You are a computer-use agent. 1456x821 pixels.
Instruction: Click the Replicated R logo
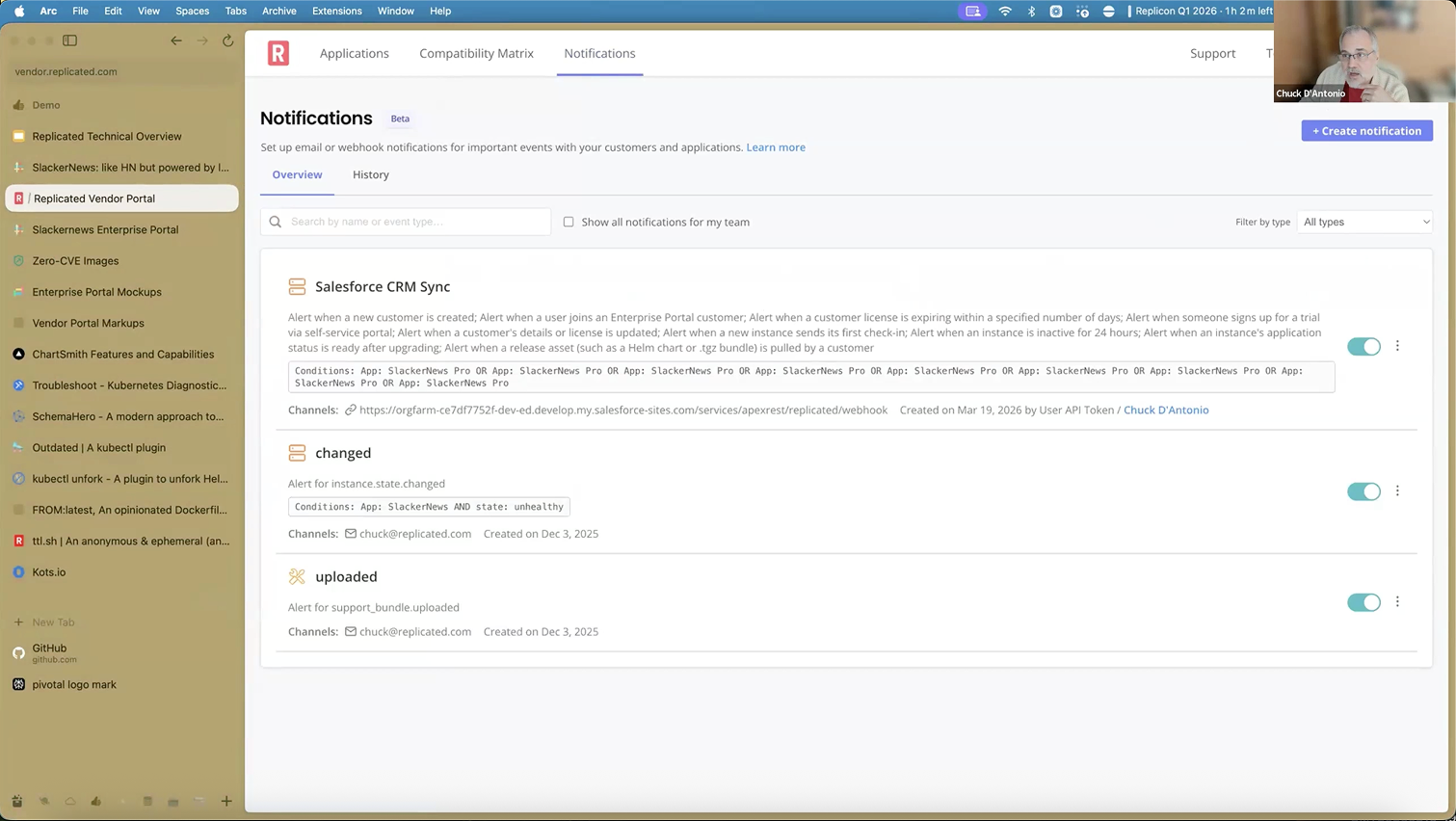tap(278, 53)
